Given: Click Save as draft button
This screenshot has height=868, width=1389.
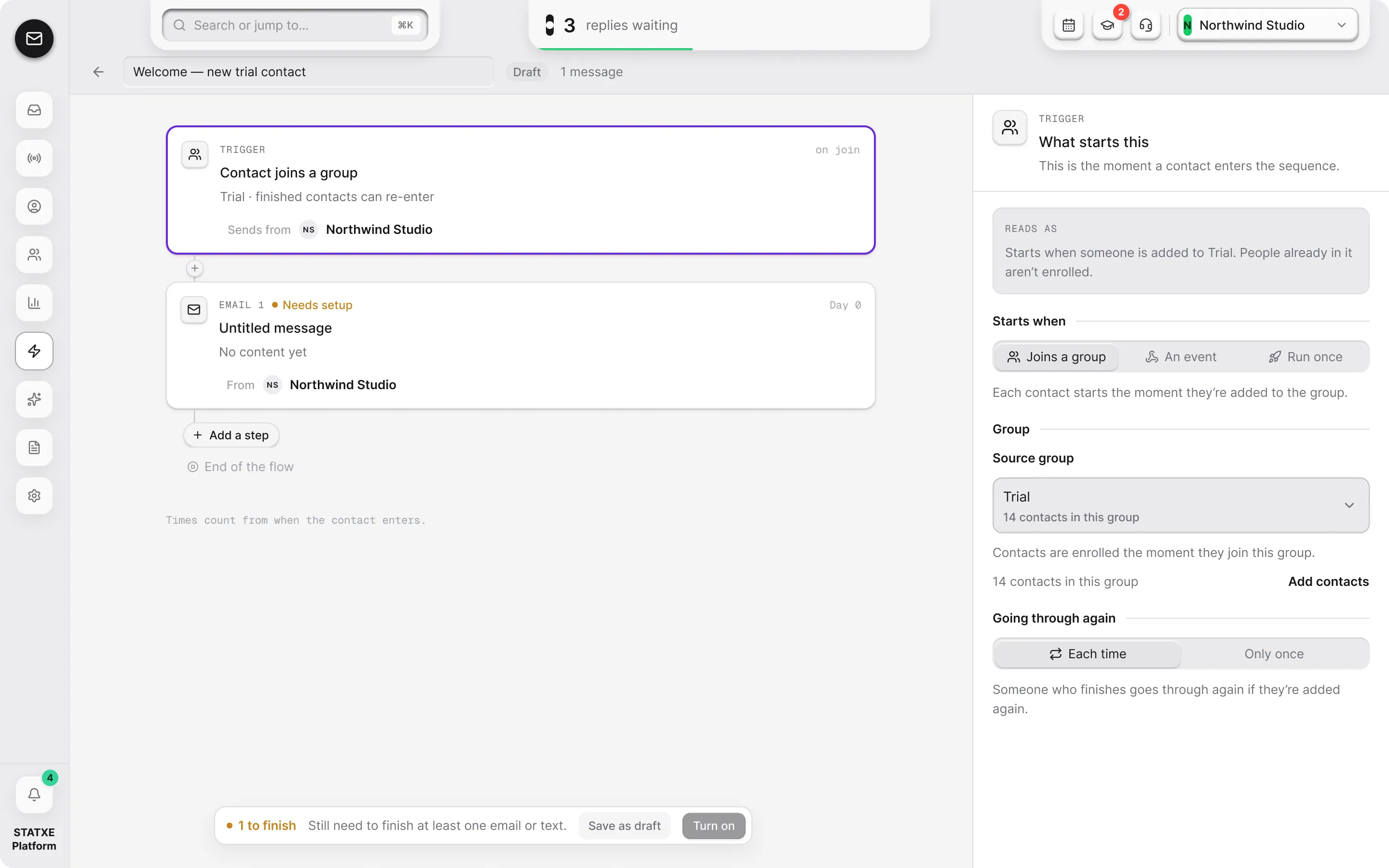Looking at the screenshot, I should 625,826.
